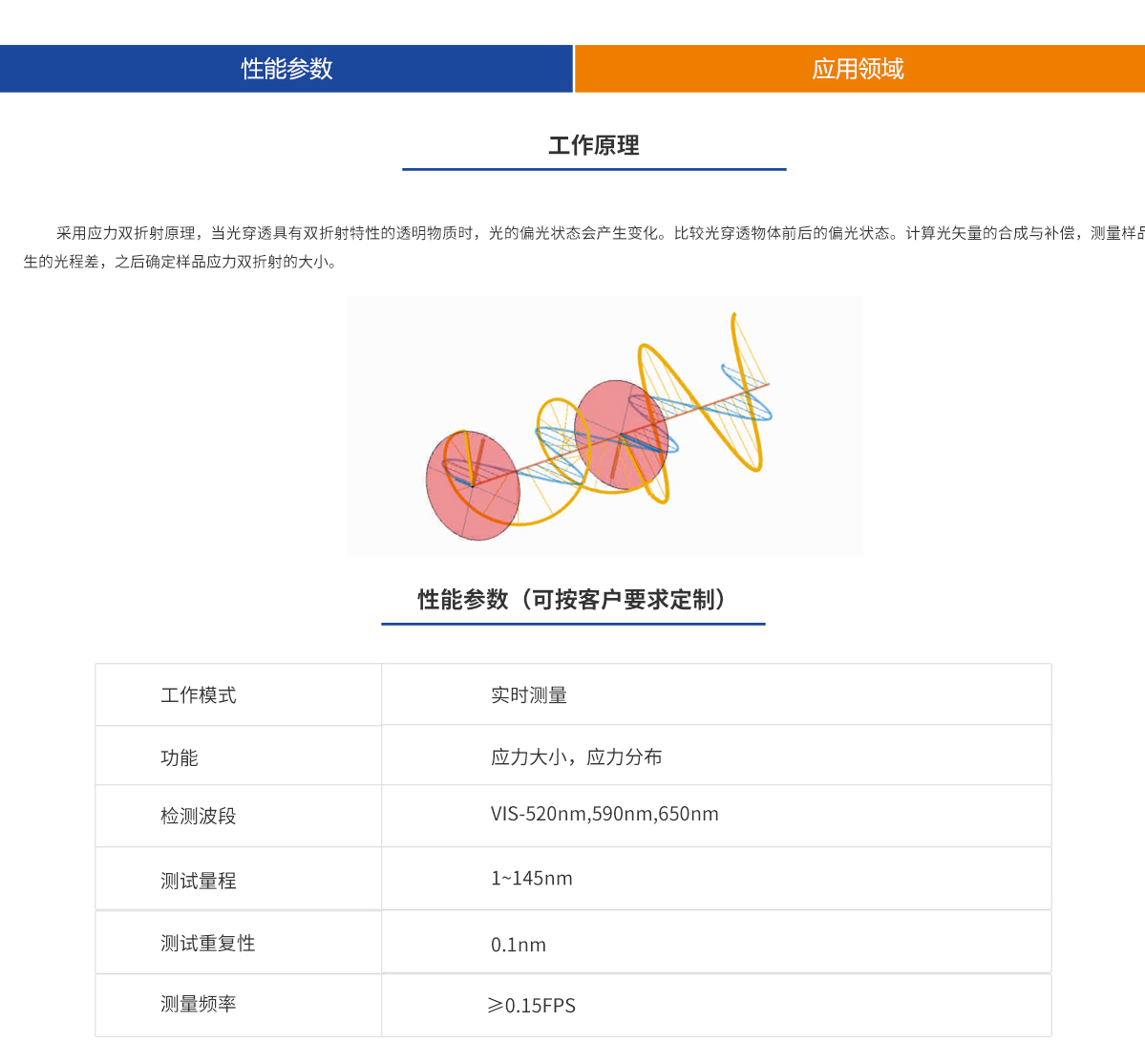Click the 1~145nm measurement range value
The height and width of the screenshot is (1064, 1145).
[530, 878]
